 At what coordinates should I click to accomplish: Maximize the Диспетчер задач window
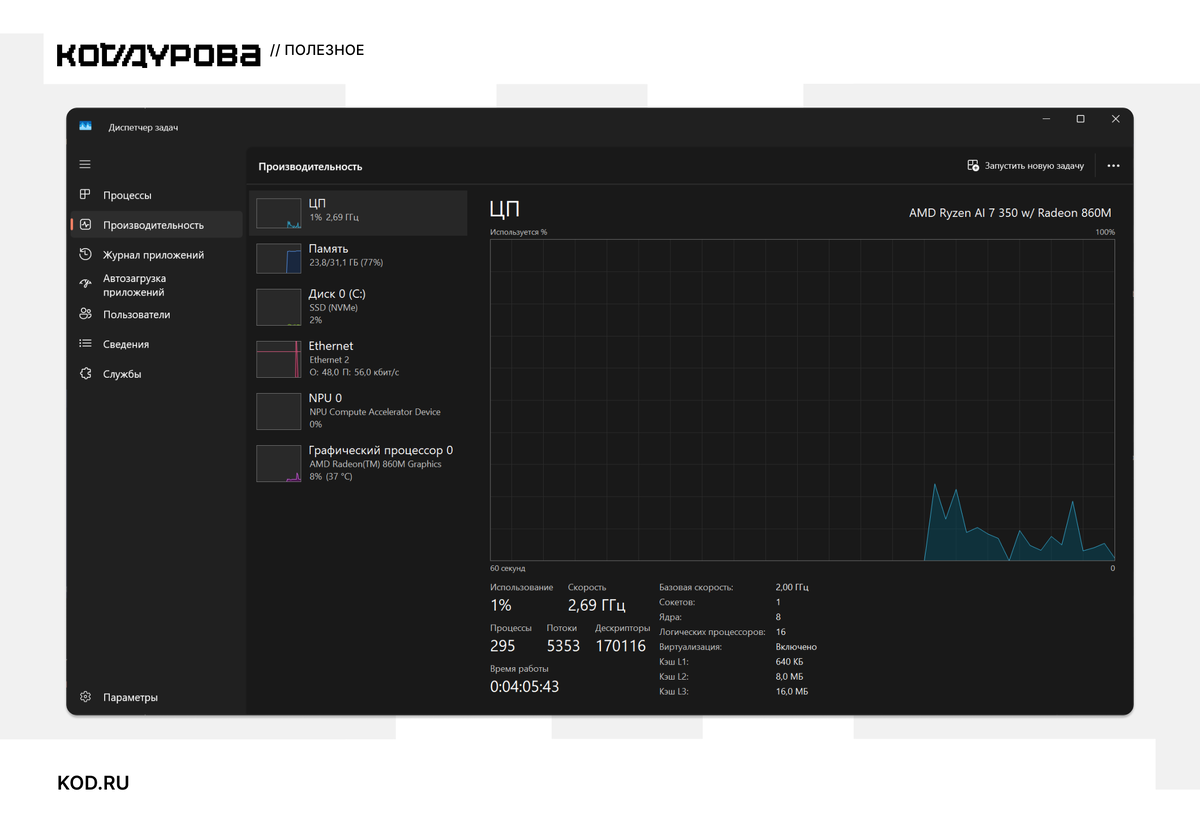point(1080,119)
